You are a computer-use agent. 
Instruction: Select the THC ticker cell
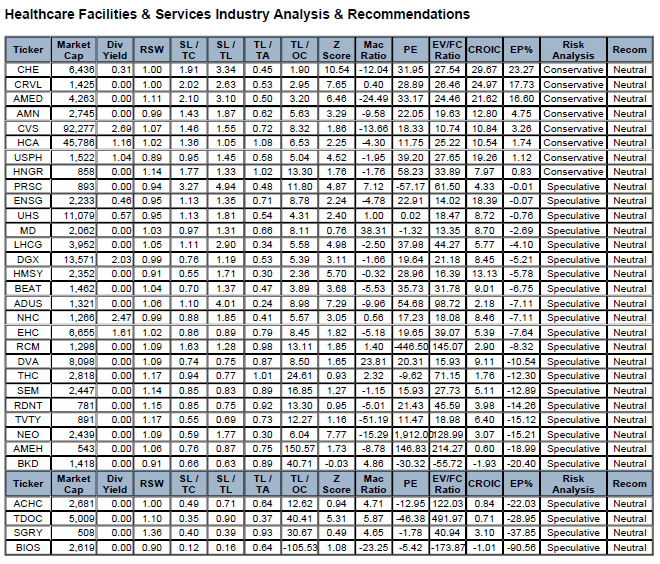[28, 376]
